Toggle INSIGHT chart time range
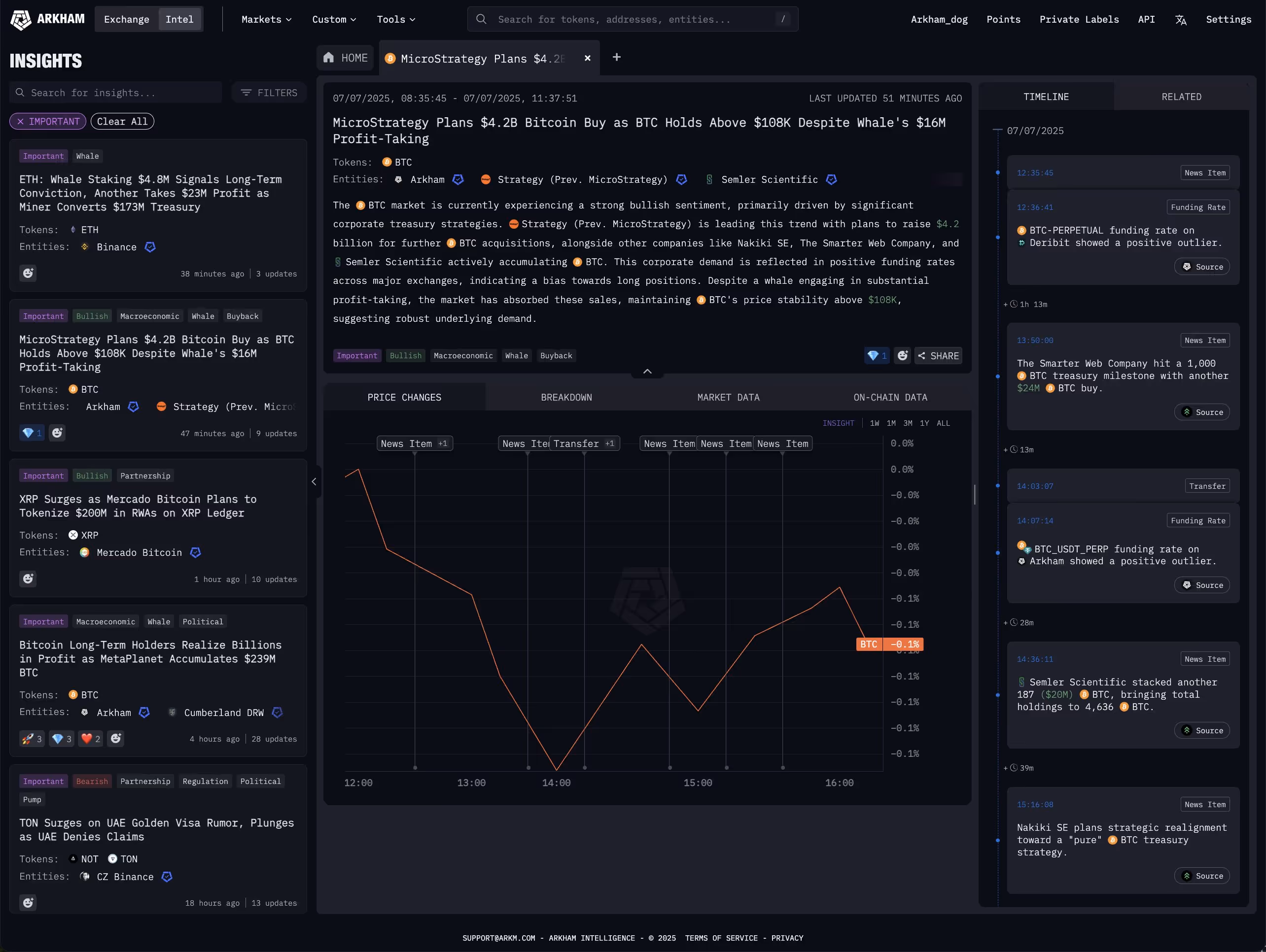Viewport: 1266px width, 952px height. [838, 423]
